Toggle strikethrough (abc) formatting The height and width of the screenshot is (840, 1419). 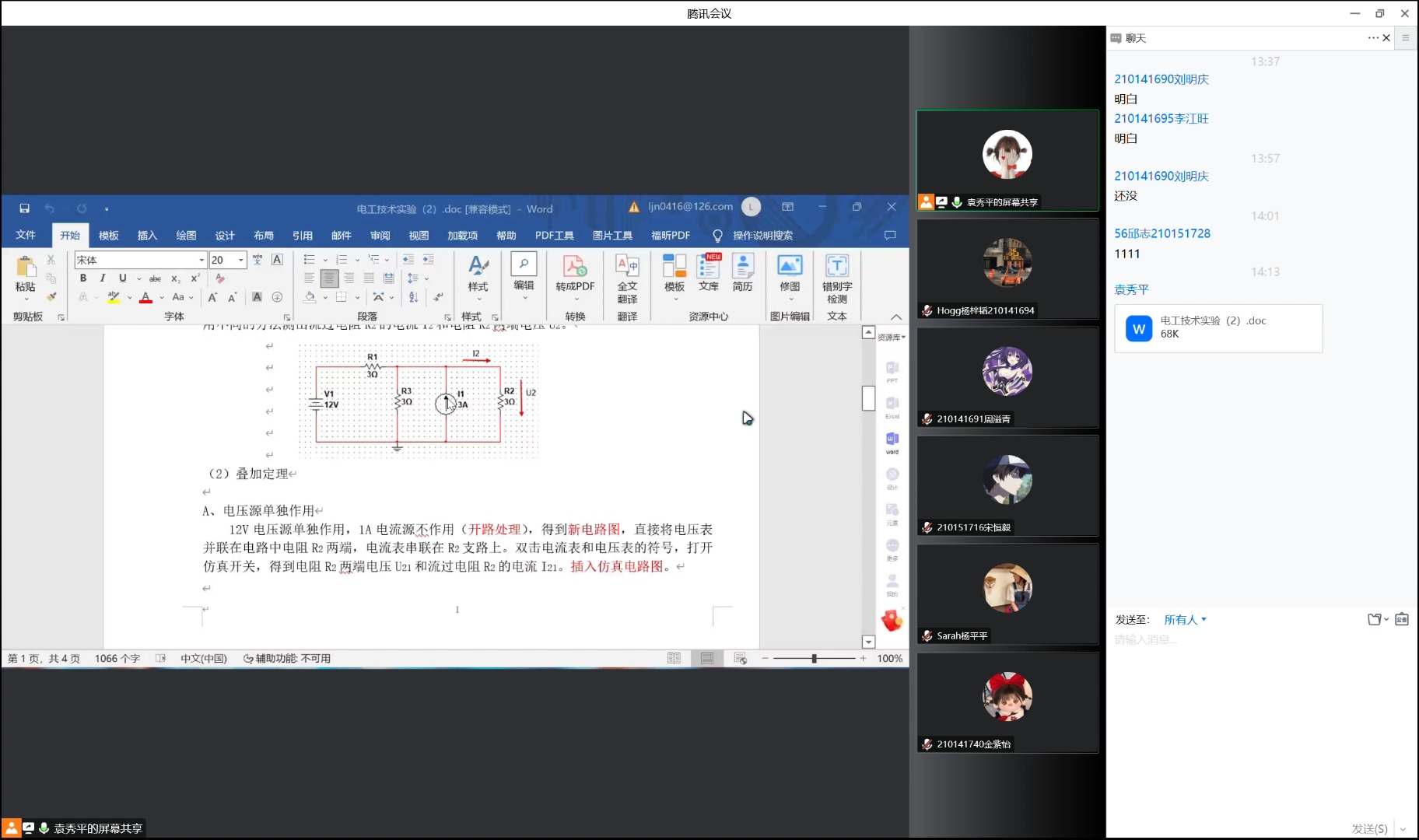tap(155, 278)
